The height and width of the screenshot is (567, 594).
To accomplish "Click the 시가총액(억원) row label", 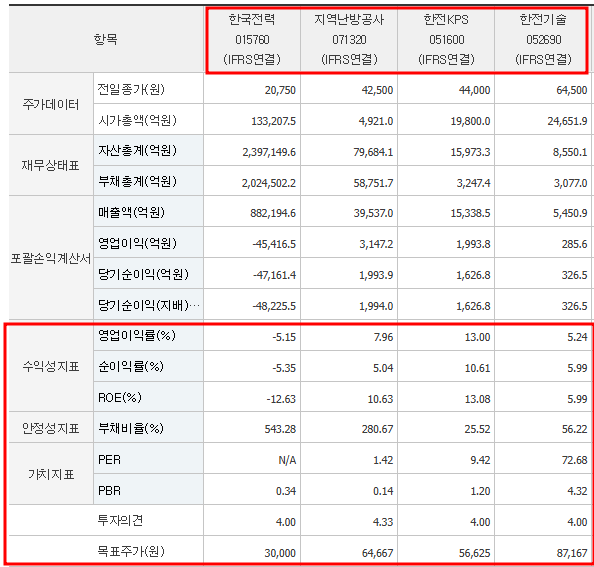I will [x=137, y=120].
